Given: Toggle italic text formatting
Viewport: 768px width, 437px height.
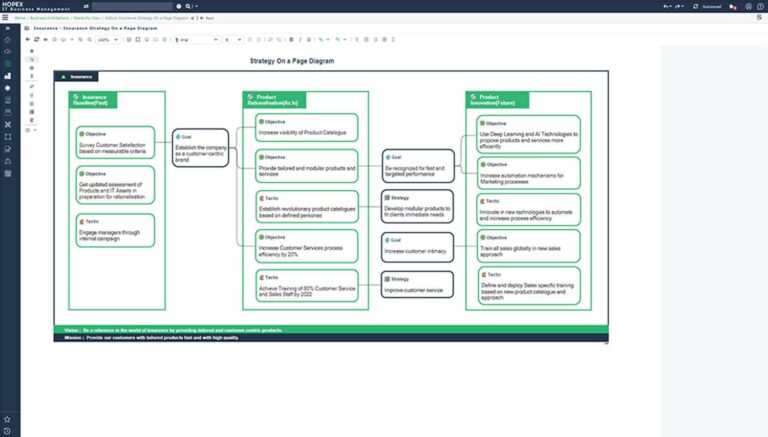Looking at the screenshot, I should (298, 40).
